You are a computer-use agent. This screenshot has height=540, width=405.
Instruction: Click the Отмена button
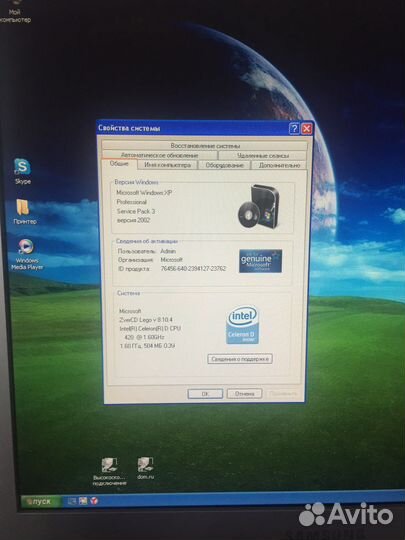coord(245,393)
